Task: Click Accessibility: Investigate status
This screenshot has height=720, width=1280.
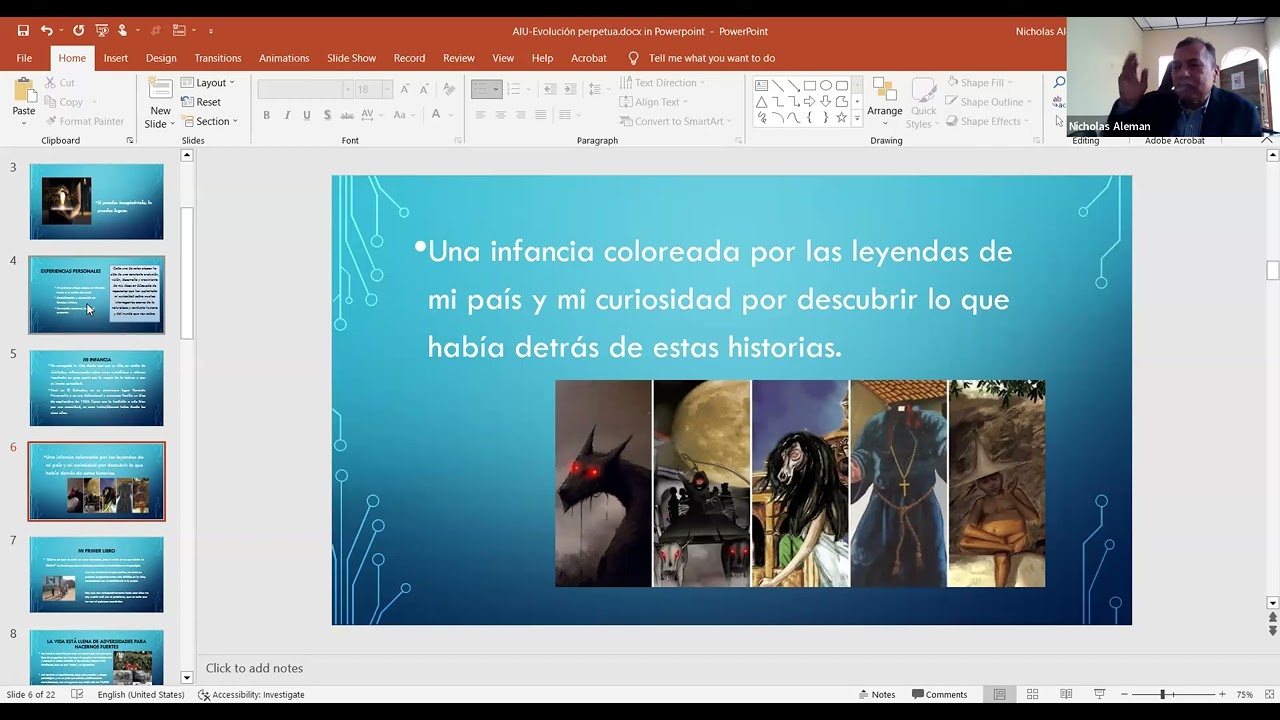Action: [251, 694]
